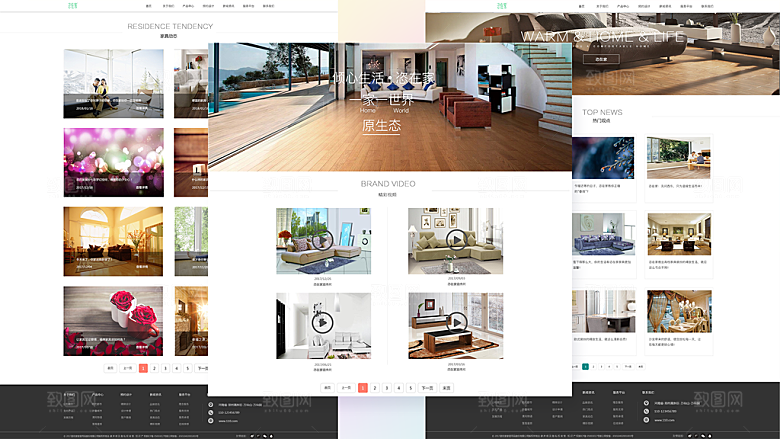Click the green logo on left page

tap(73, 6)
